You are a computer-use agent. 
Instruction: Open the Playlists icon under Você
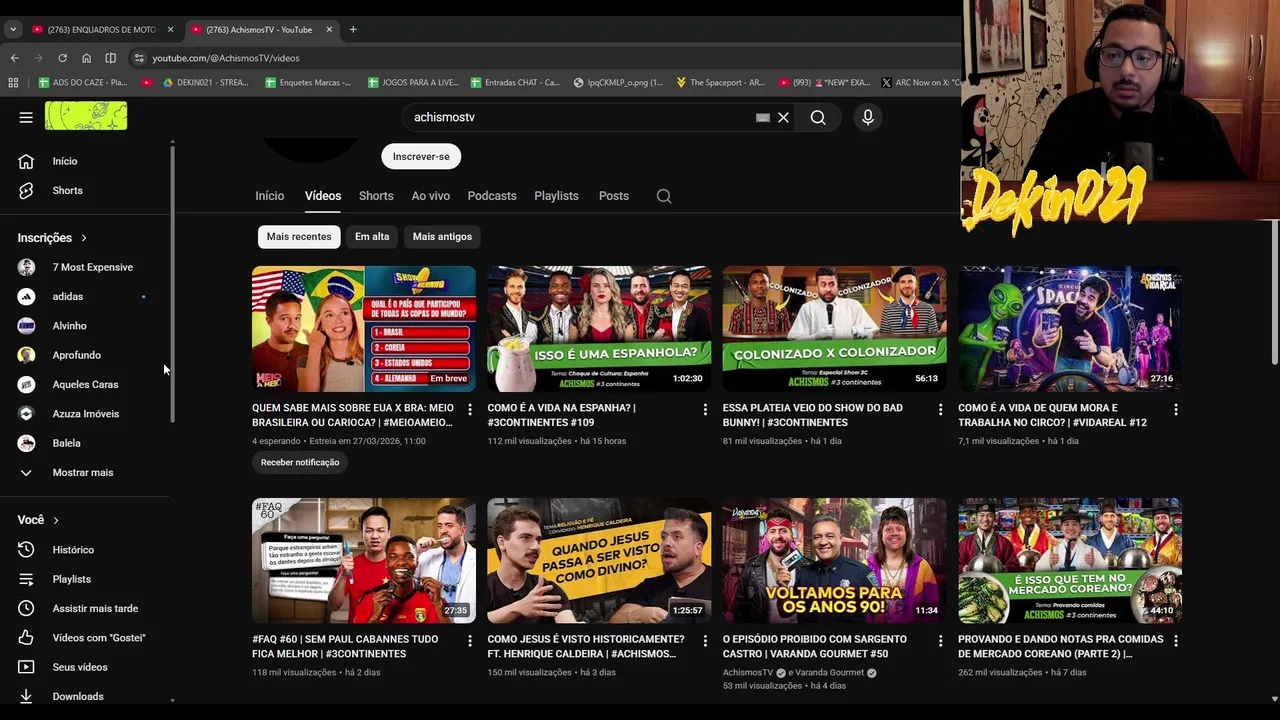point(26,579)
